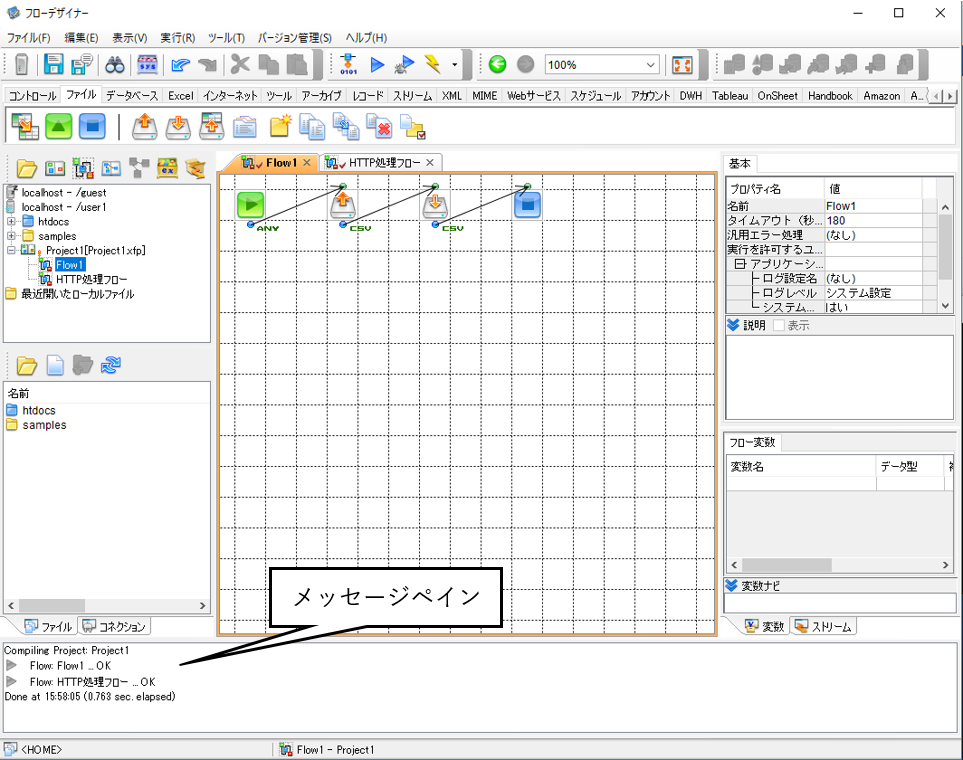The image size is (963, 760).
Task: Open search with the binoculars icon
Action: [115, 65]
